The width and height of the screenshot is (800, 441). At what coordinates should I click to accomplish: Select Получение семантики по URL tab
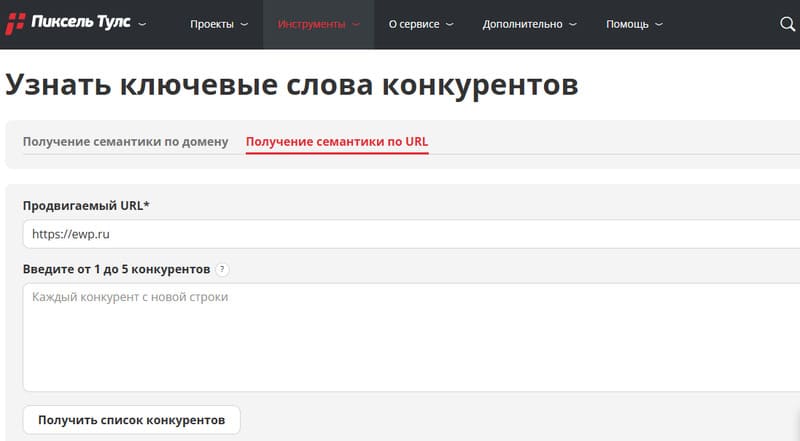337,142
